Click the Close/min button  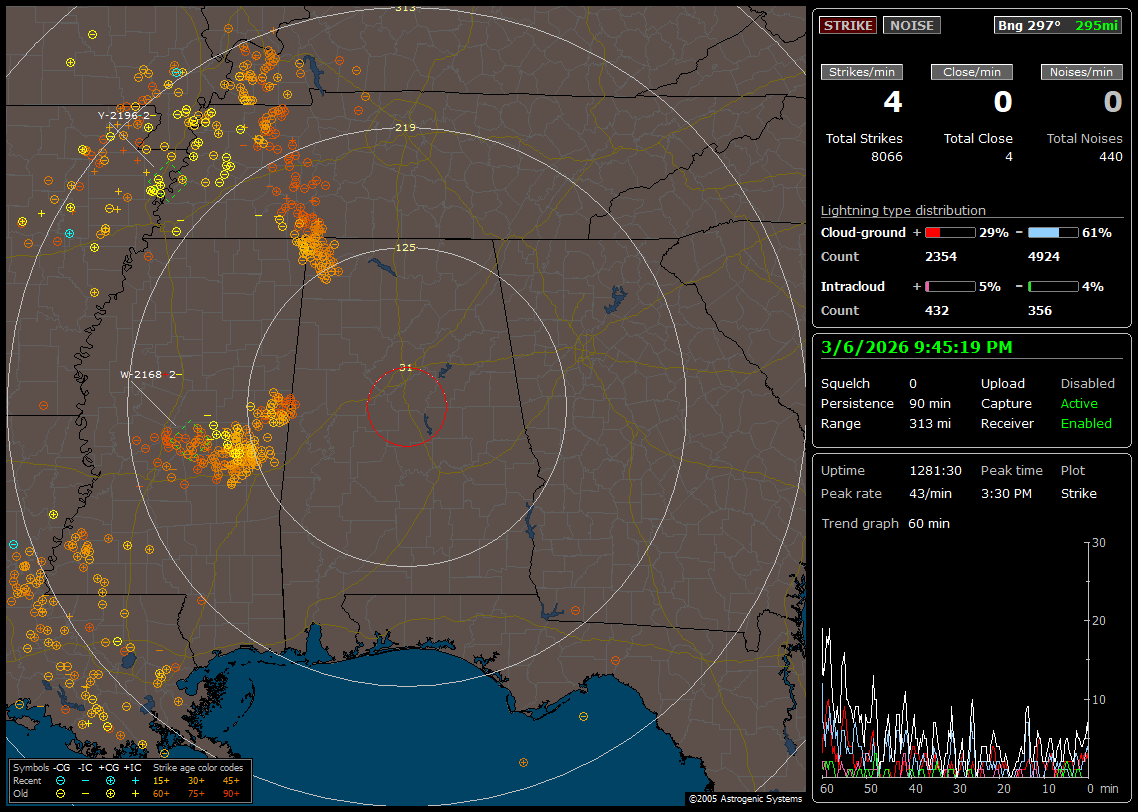[972, 72]
